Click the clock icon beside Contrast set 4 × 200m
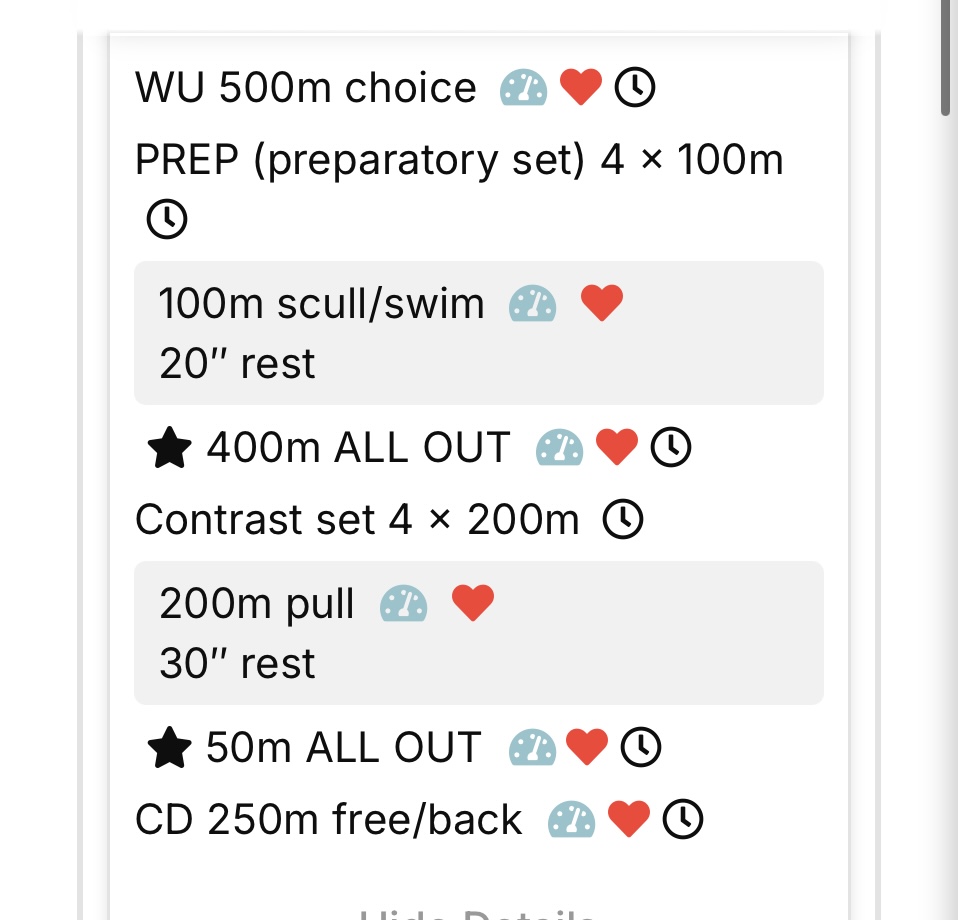Viewport: 958px width, 920px height. [624, 519]
